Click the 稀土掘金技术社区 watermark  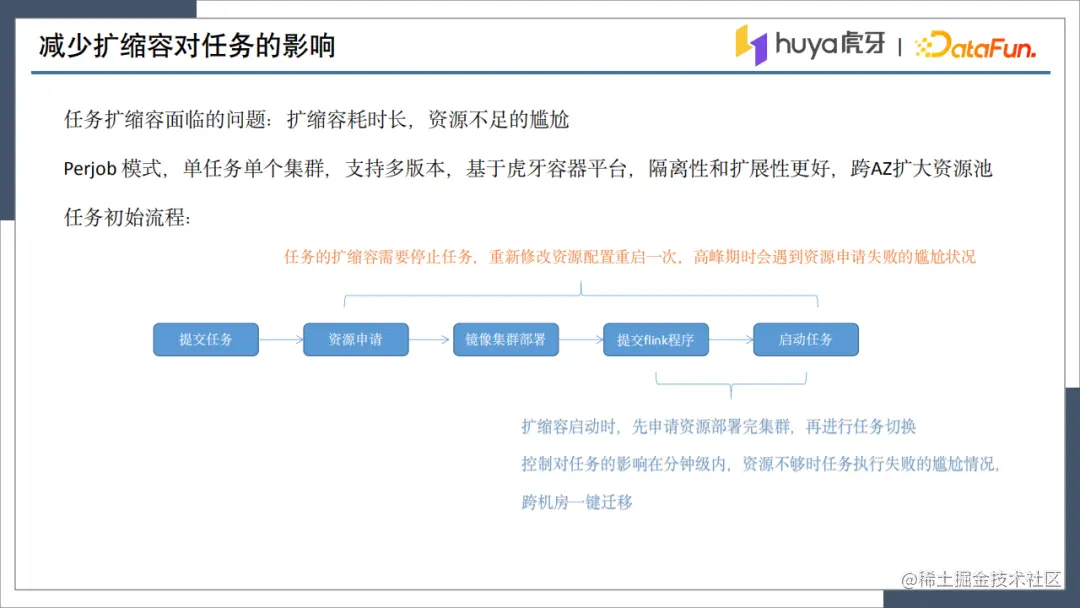coord(981,579)
